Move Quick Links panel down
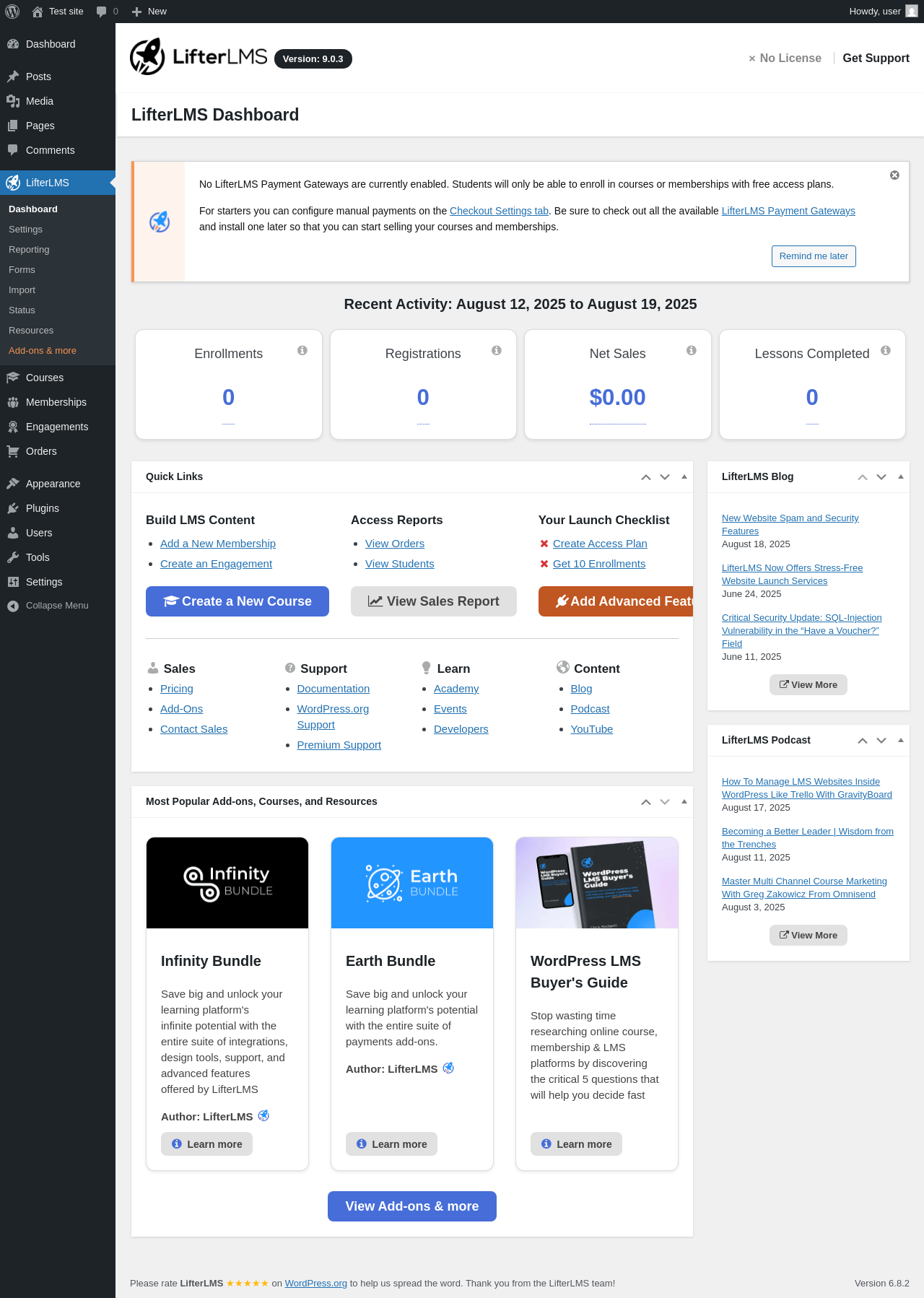This screenshot has width=924, height=1298. tap(665, 477)
